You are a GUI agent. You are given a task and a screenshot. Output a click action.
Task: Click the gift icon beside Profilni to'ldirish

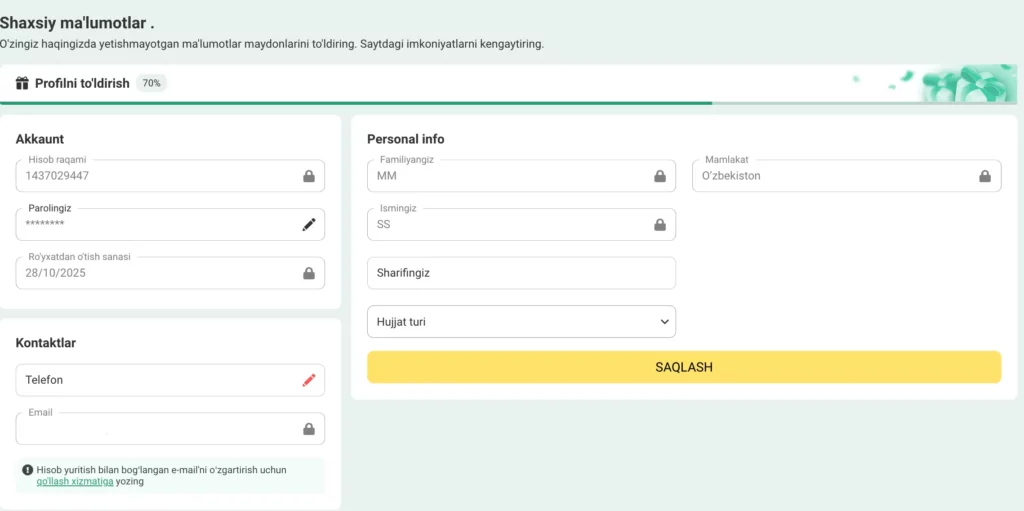pos(22,83)
